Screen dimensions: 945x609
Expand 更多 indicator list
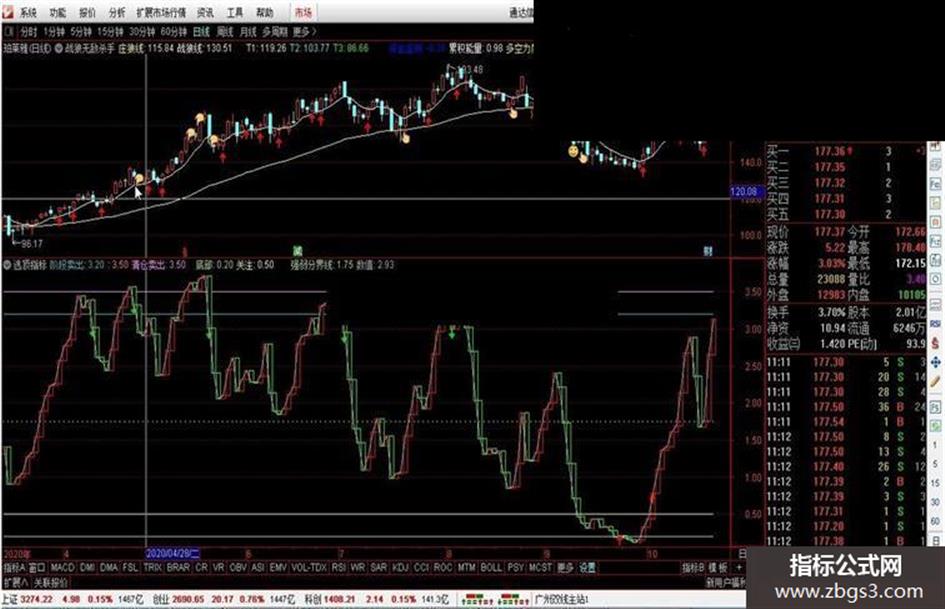tap(565, 567)
